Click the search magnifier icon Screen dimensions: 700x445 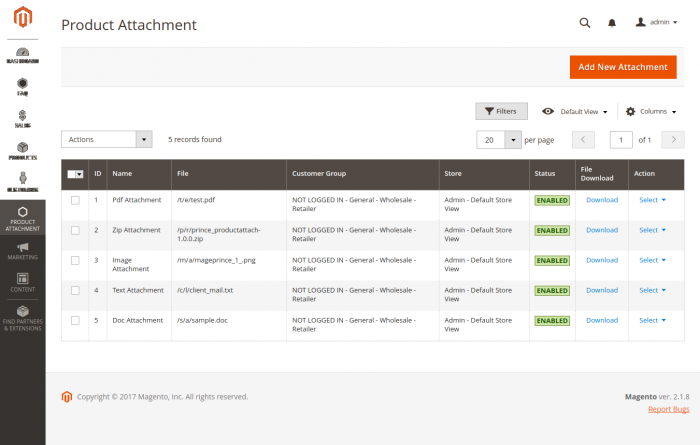tap(585, 22)
